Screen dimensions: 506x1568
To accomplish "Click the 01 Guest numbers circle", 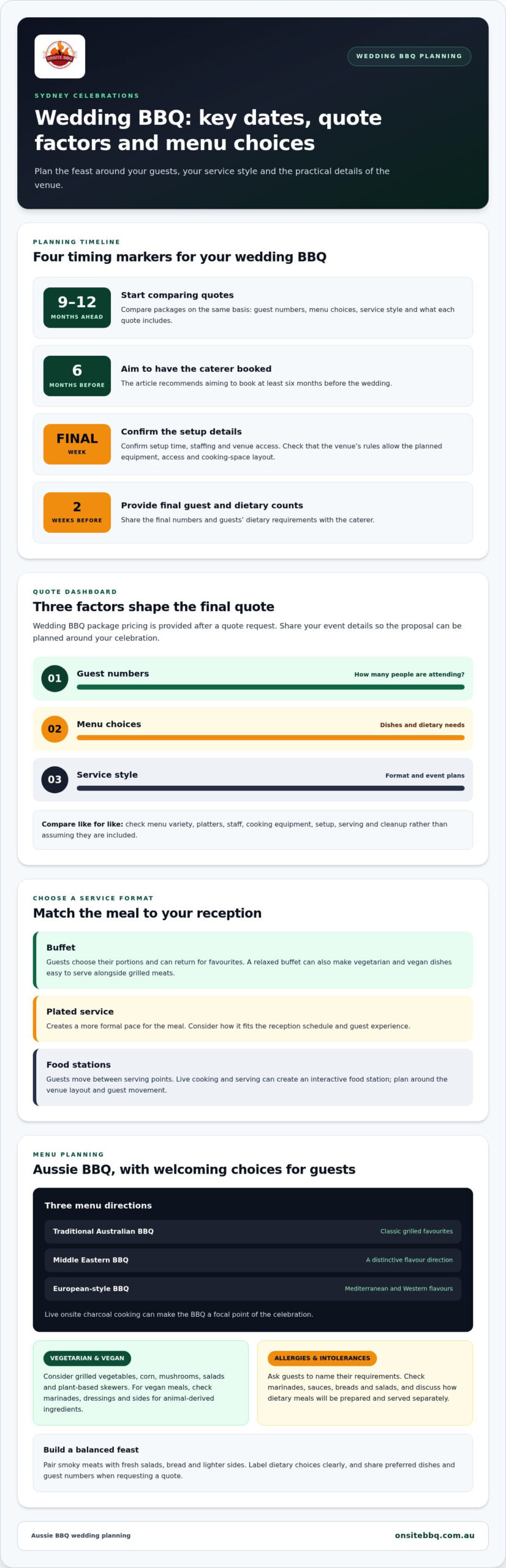I will click(55, 679).
